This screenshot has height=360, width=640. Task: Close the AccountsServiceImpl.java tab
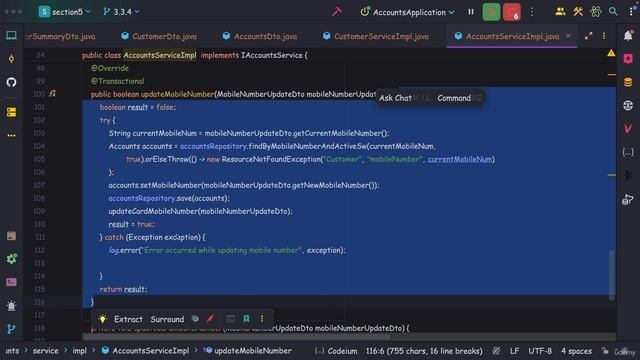coord(568,36)
